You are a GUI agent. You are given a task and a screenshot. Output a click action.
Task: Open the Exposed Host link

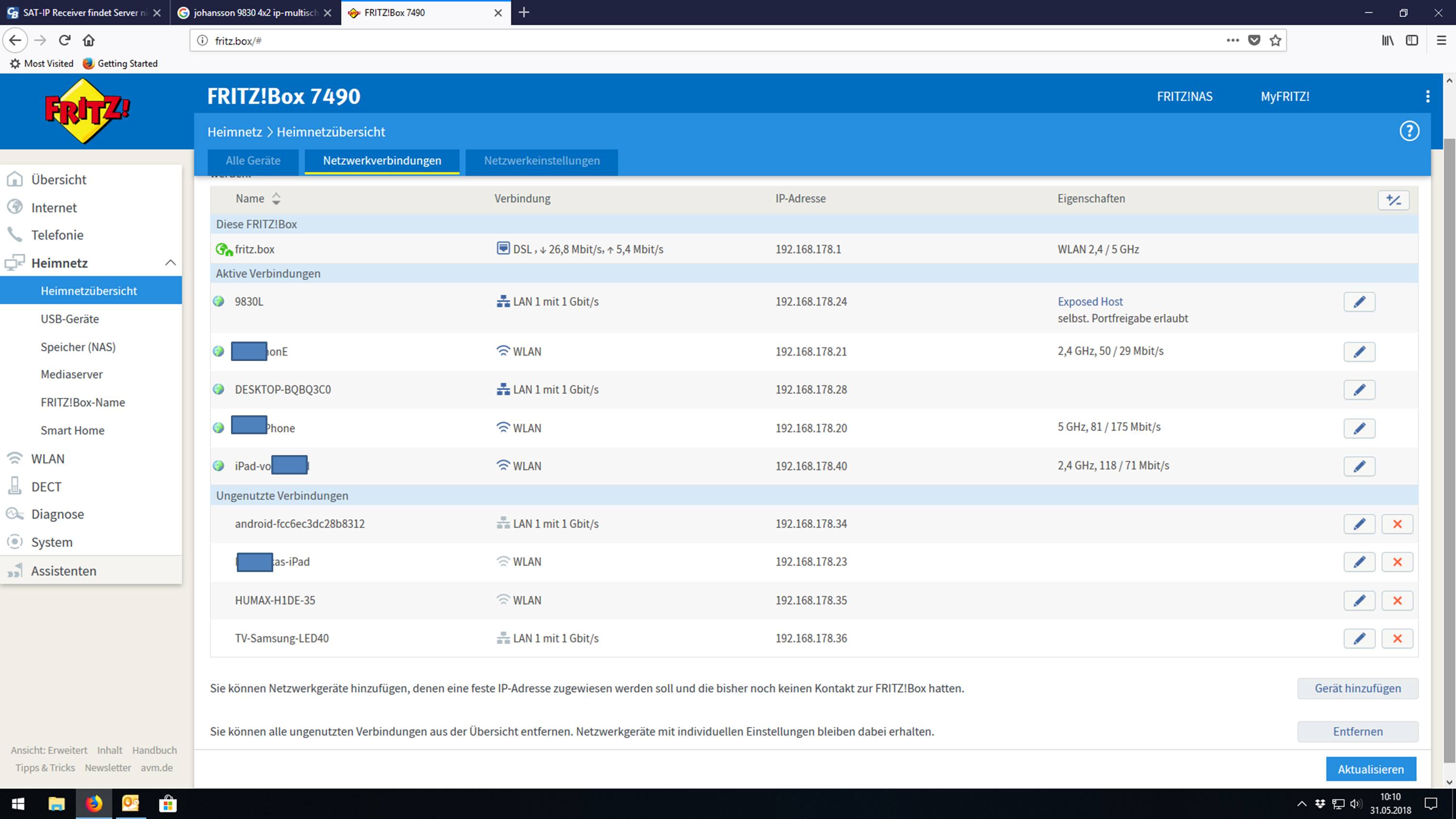point(1090,302)
